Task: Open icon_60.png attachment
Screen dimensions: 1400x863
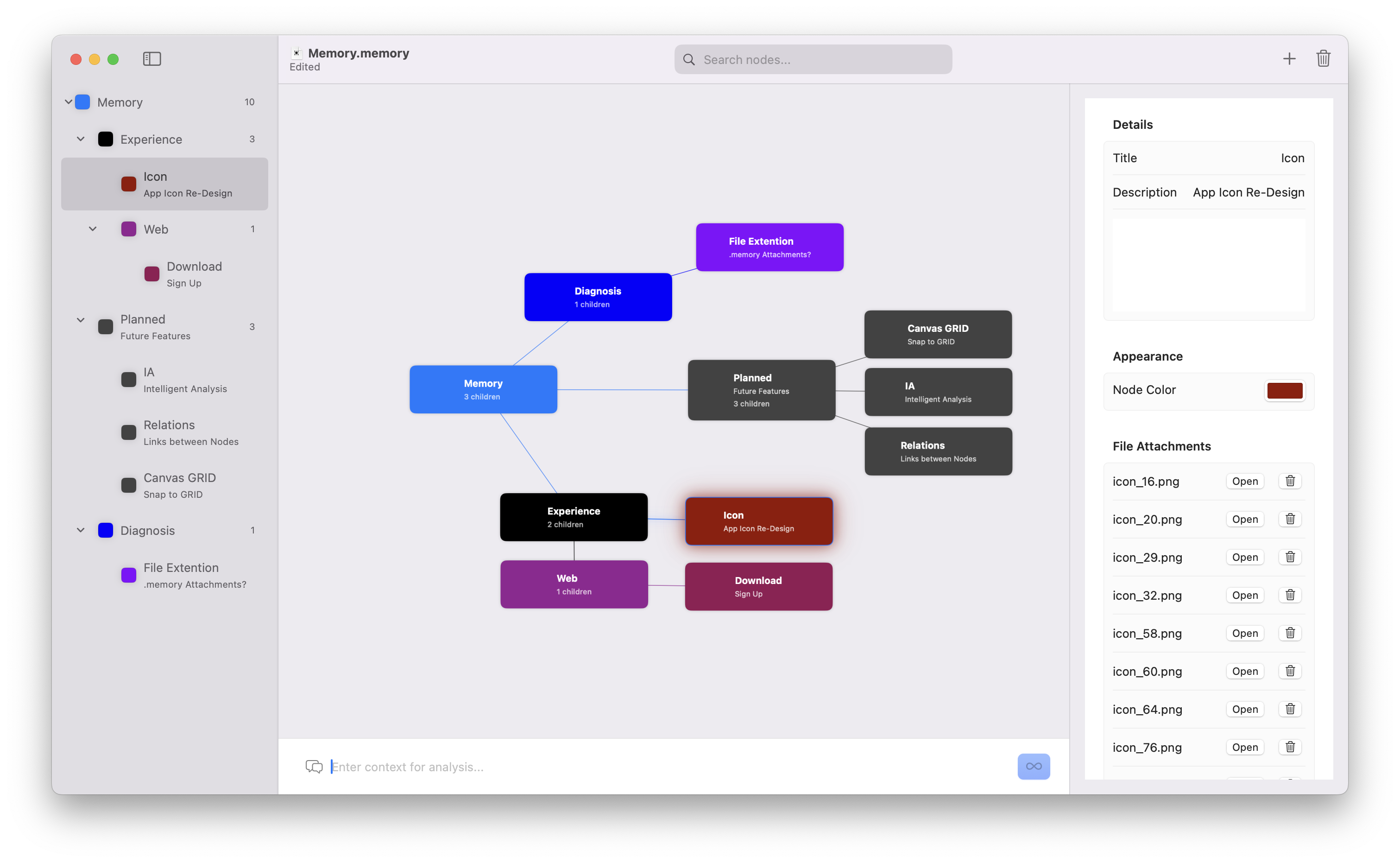Action: click(x=1244, y=671)
